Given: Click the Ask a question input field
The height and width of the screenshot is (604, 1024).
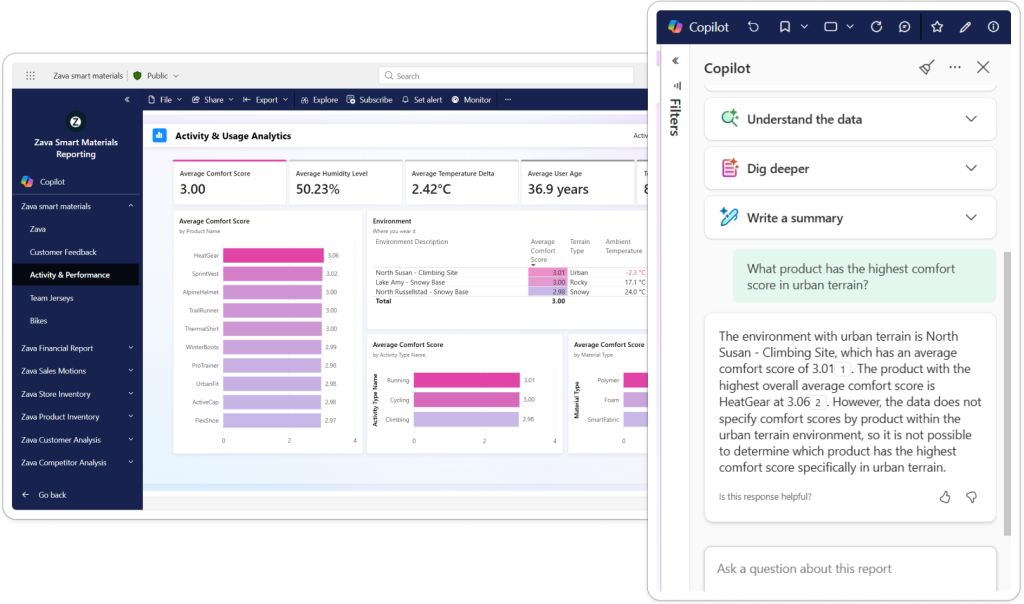Looking at the screenshot, I should pos(850,569).
